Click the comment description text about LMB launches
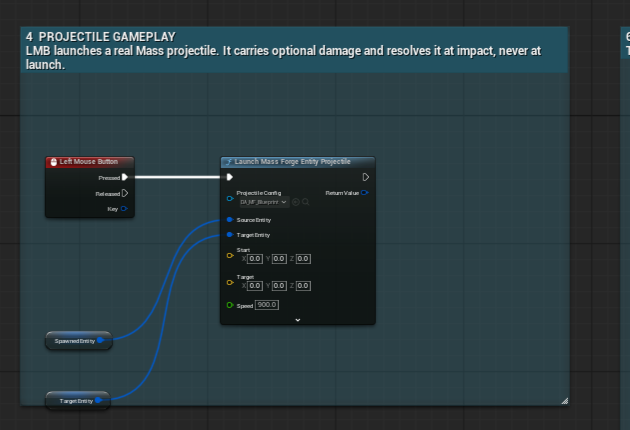The width and height of the screenshot is (630, 430). point(283,57)
